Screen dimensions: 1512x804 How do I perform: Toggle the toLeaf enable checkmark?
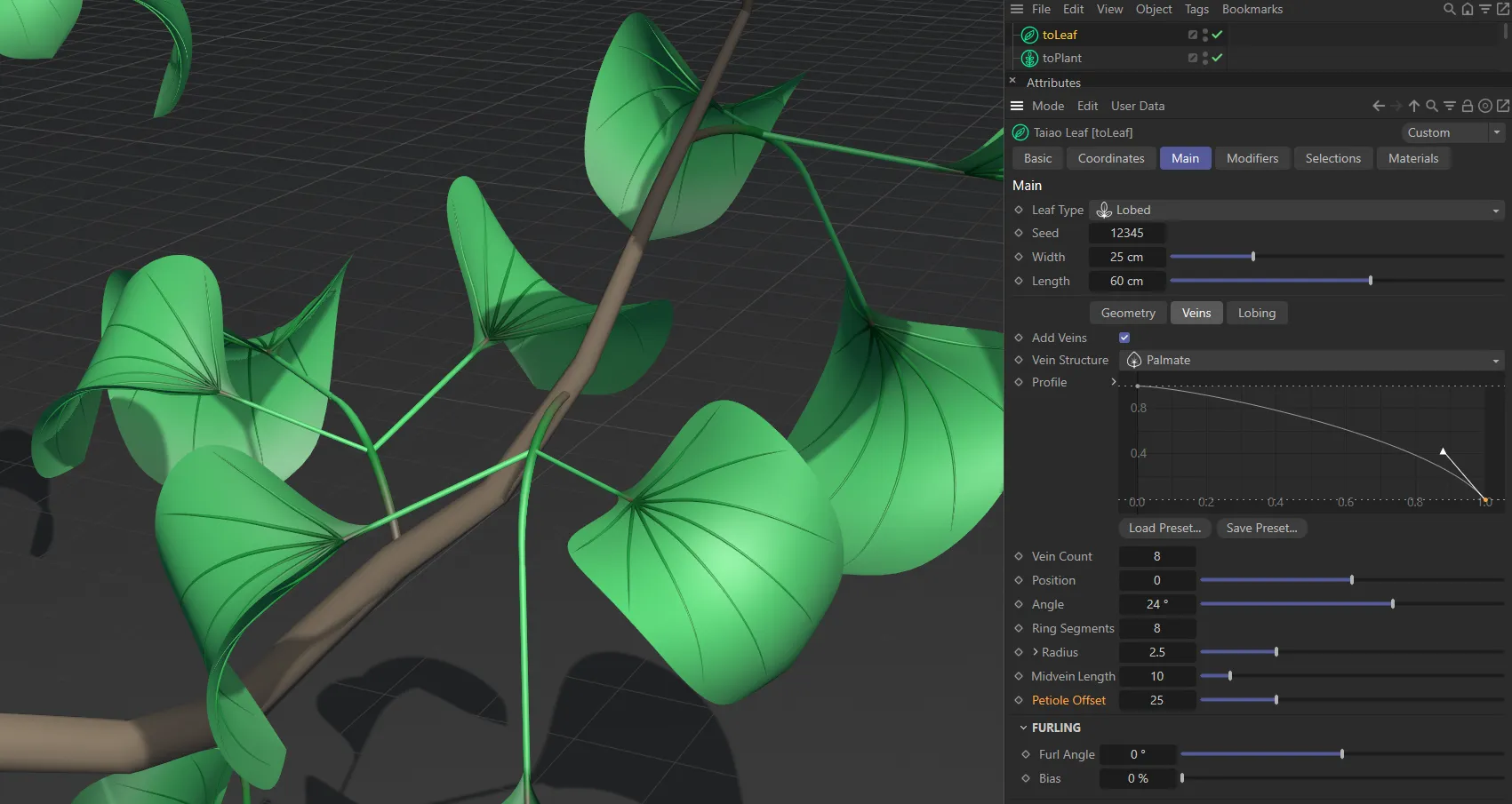click(1217, 35)
